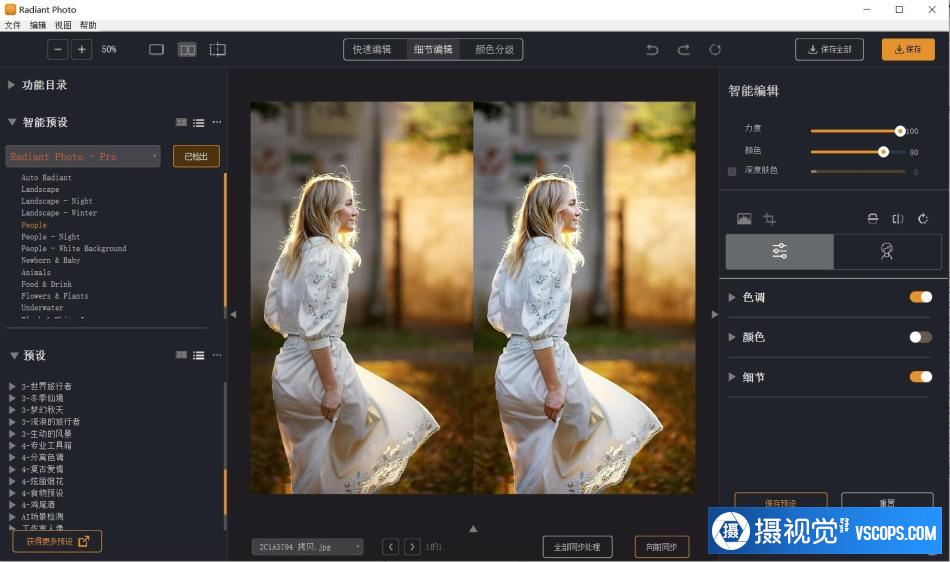
Task: Open the 智能预设 more options menu
Action: 216,122
